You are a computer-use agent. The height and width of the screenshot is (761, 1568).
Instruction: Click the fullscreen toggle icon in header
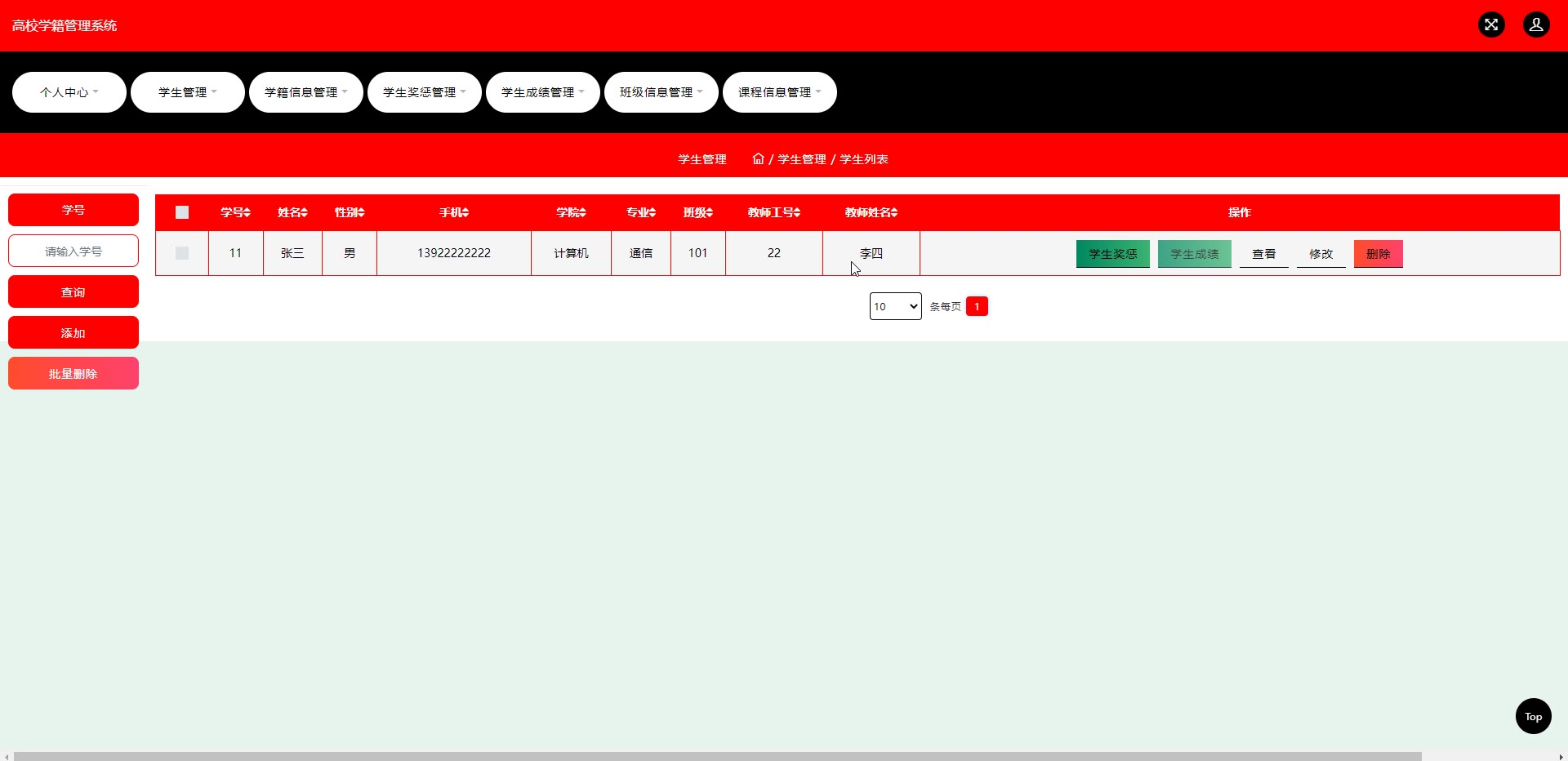[1491, 24]
